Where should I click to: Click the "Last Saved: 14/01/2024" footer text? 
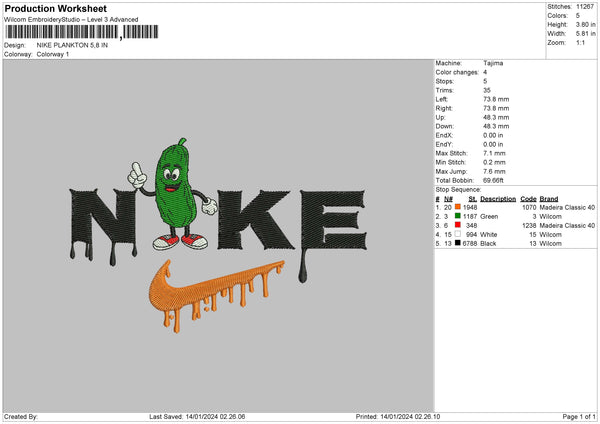pyautogui.click(x=197, y=416)
